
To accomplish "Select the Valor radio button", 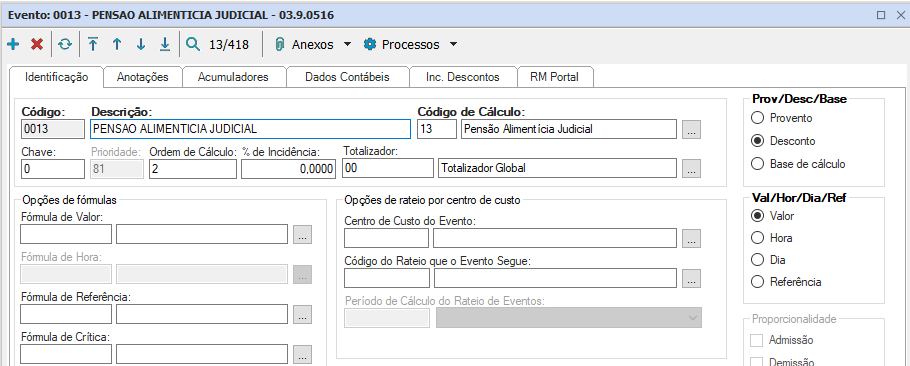I will click(x=757, y=216).
